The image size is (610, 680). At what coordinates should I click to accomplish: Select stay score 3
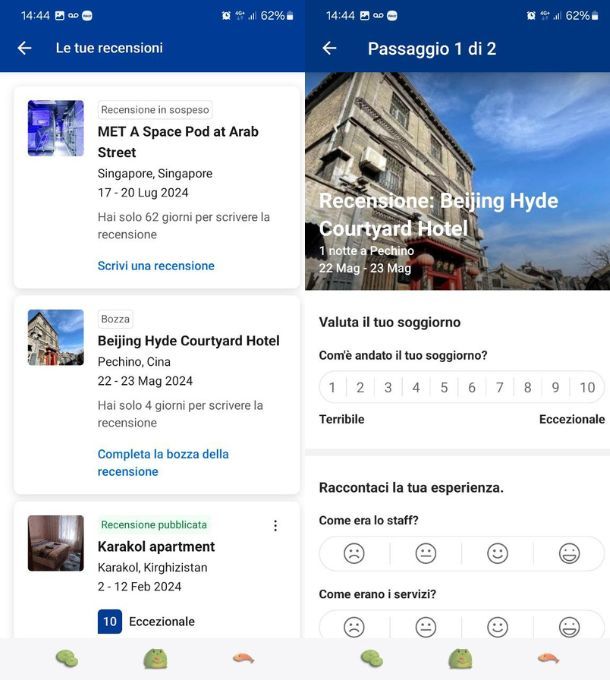[x=388, y=387]
